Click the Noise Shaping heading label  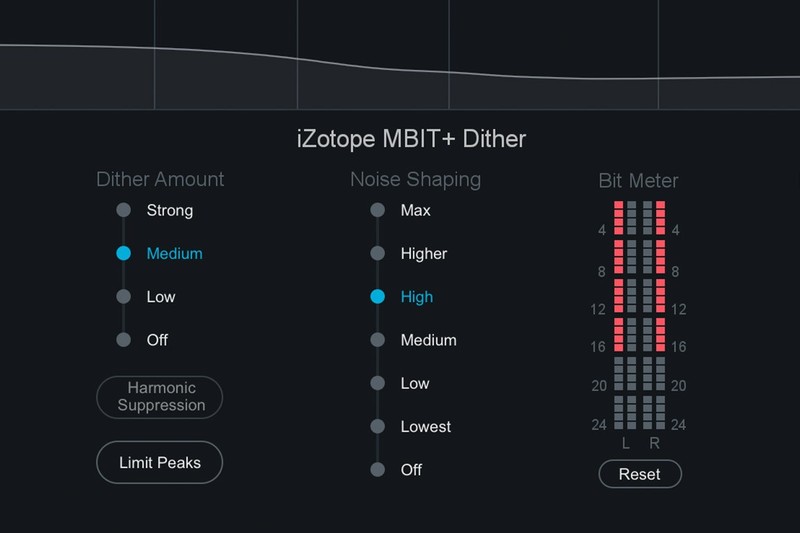click(415, 180)
